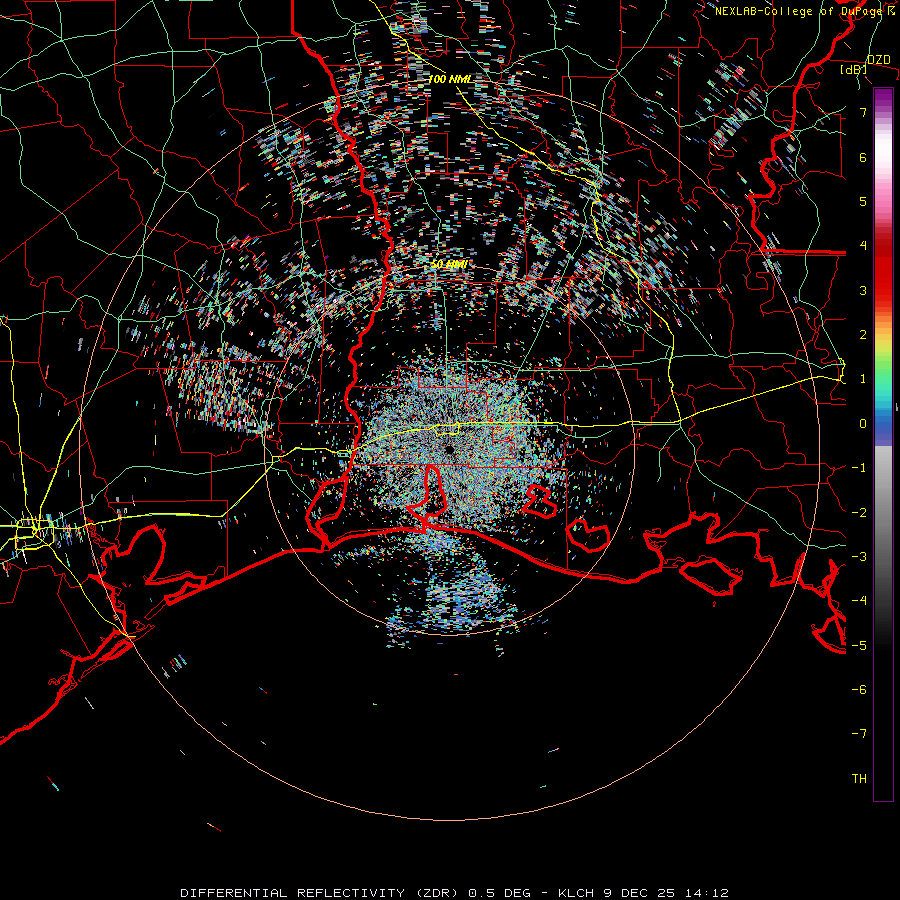Select the 4 dB scale label
The image size is (900, 900).
point(863,246)
